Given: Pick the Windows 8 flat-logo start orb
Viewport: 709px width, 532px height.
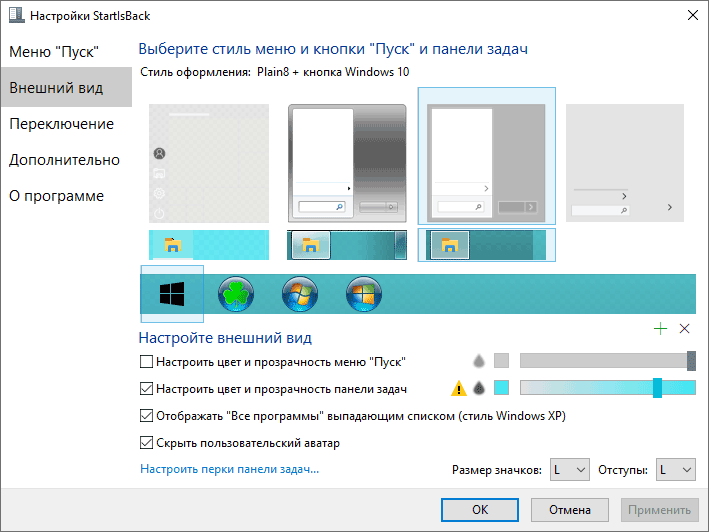Looking at the screenshot, I should tap(364, 294).
